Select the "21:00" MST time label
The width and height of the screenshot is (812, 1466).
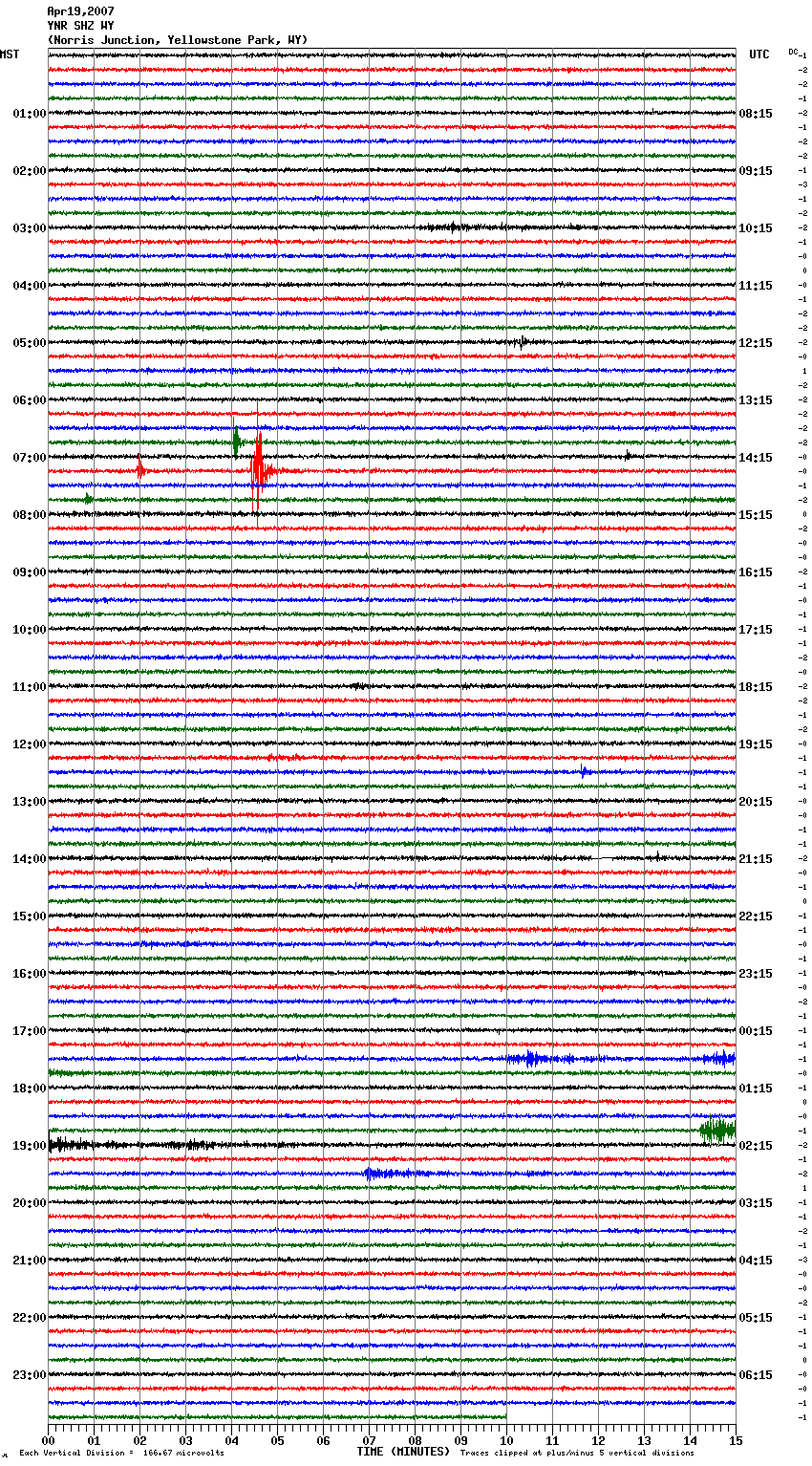[30, 1261]
